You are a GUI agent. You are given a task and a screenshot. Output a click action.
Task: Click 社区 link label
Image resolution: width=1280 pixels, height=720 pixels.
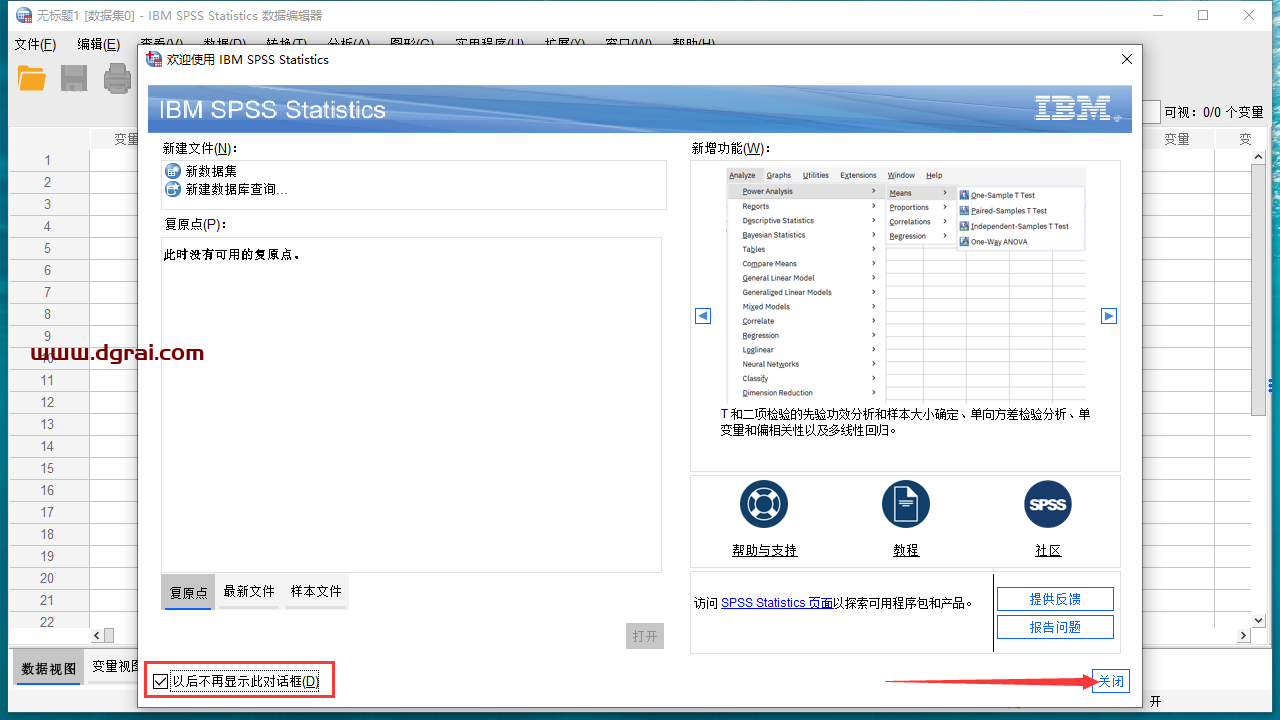click(1048, 551)
